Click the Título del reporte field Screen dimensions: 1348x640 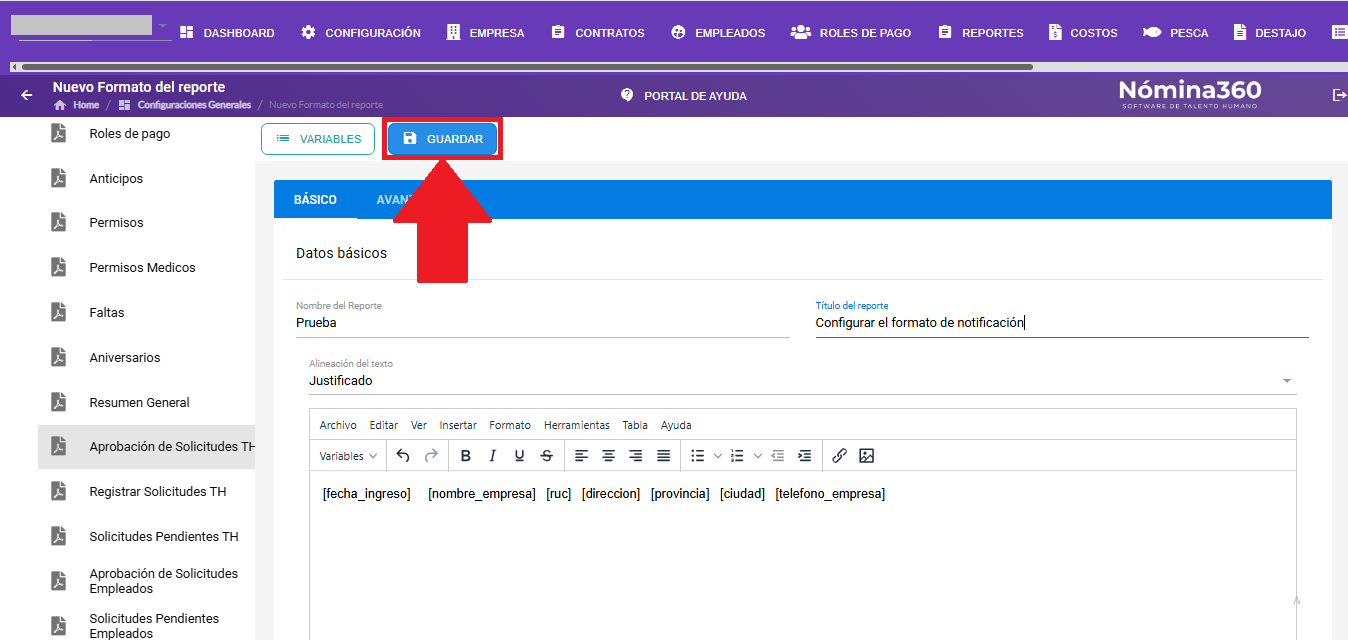tap(1062, 323)
